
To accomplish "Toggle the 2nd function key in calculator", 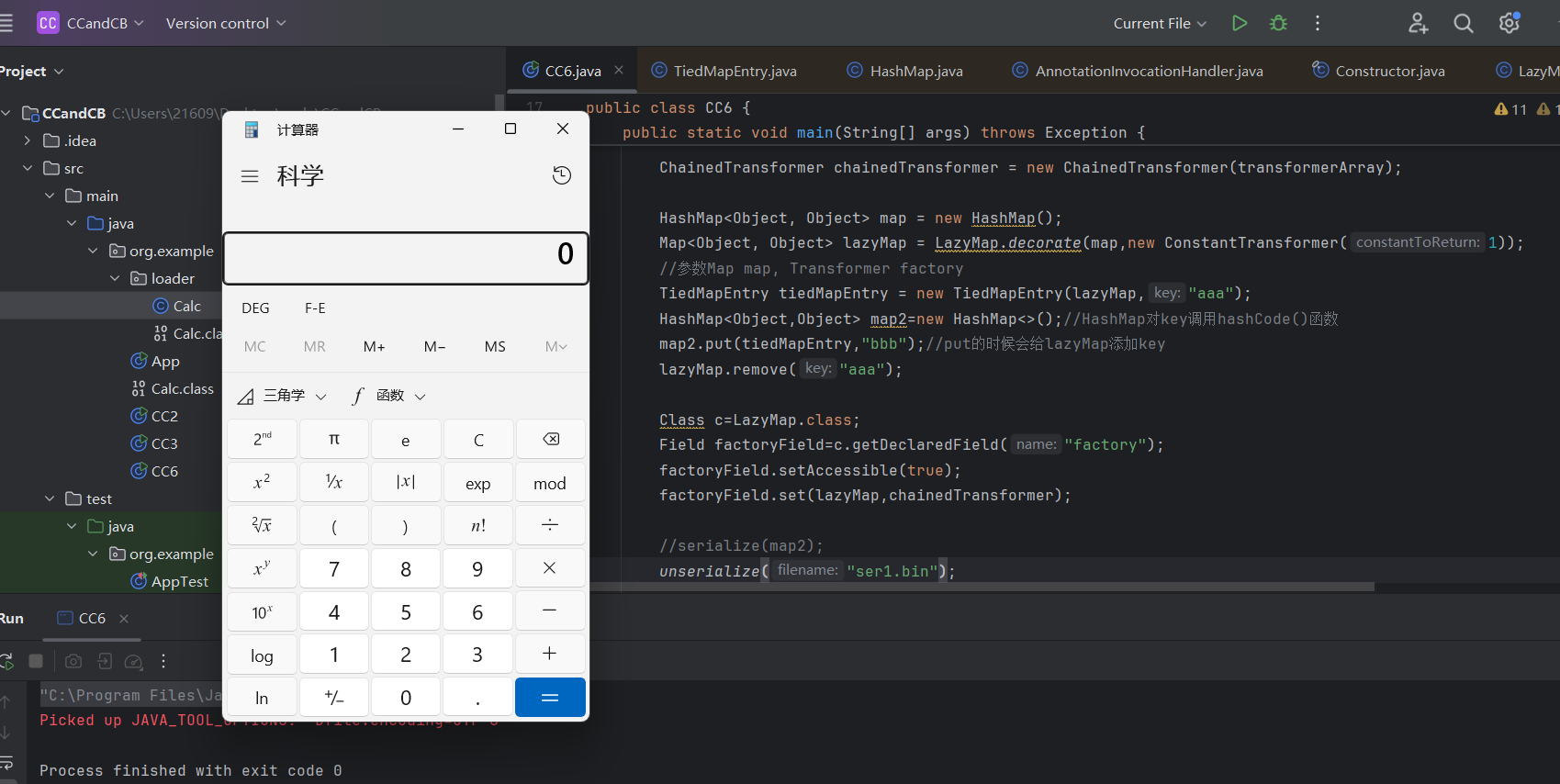I will (x=262, y=440).
